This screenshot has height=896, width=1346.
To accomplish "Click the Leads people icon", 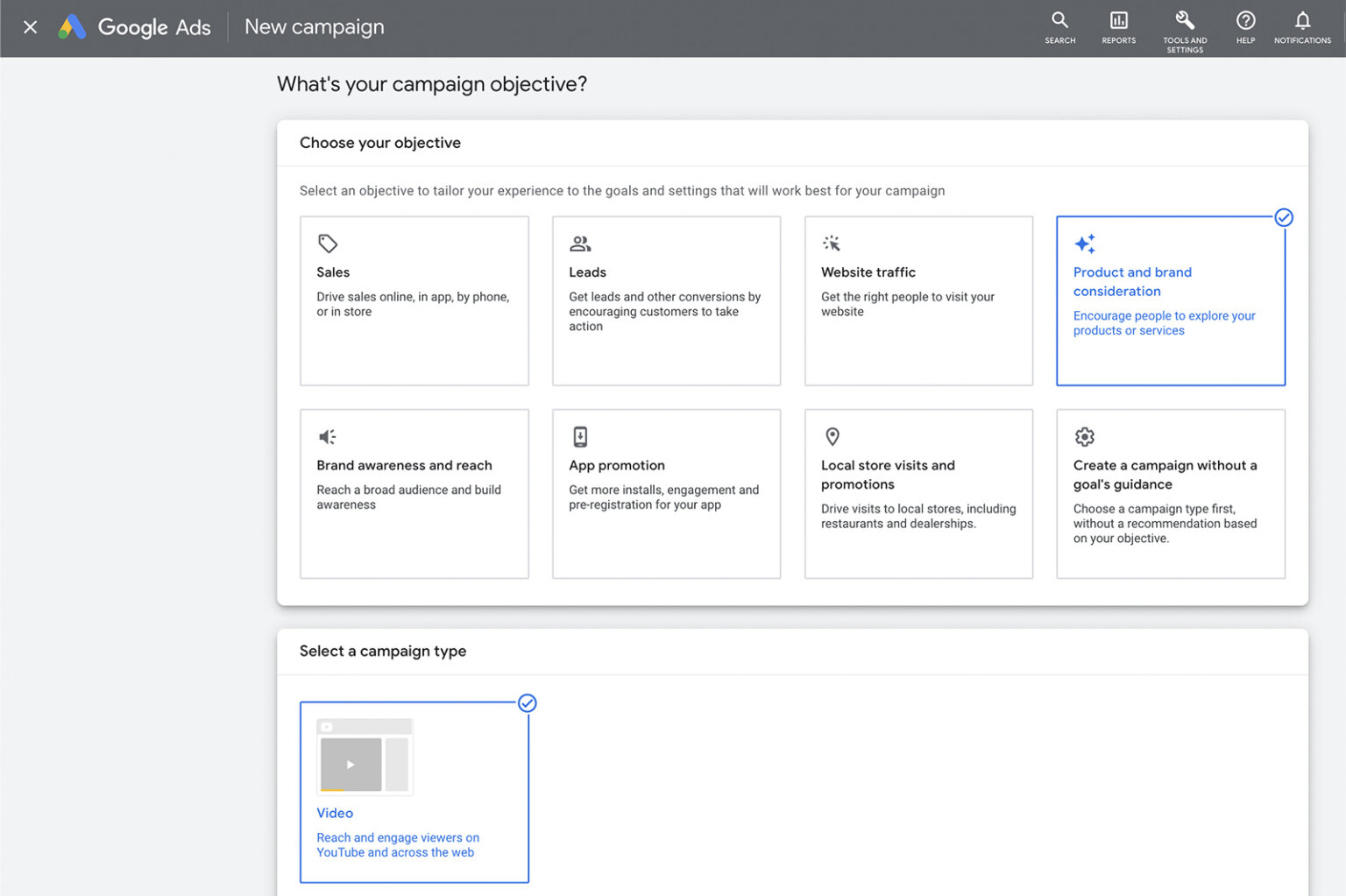I will [x=580, y=243].
